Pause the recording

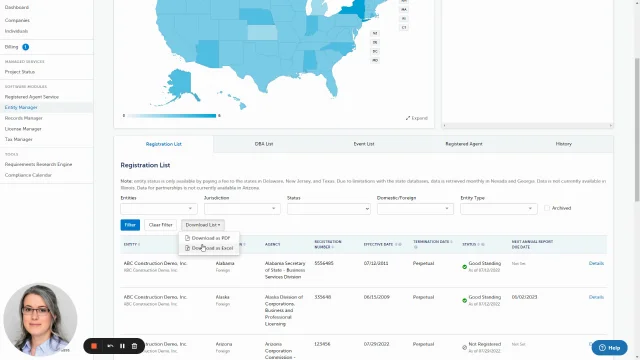122,346
